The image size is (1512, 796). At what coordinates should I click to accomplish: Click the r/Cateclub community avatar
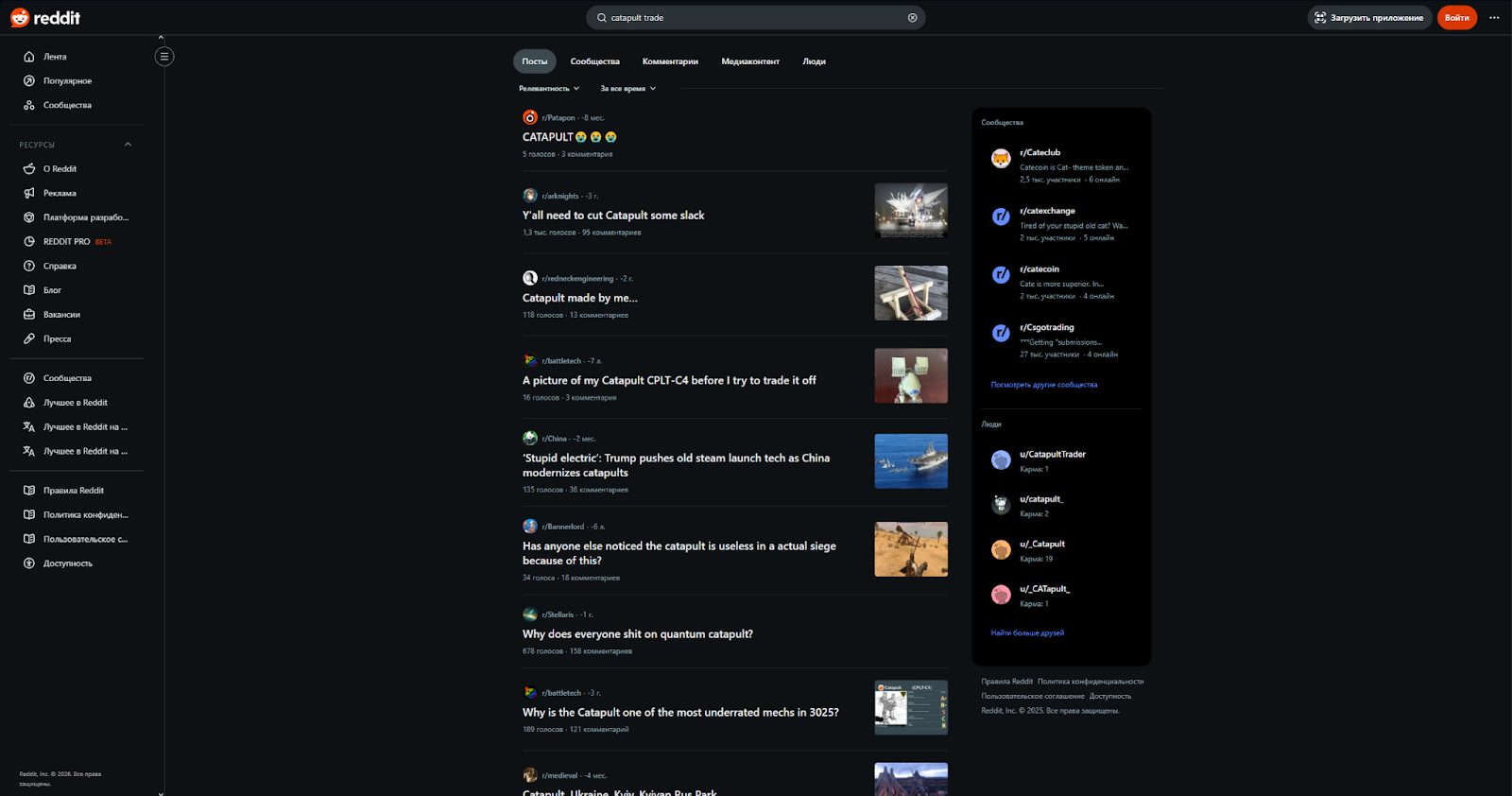[x=1001, y=159]
